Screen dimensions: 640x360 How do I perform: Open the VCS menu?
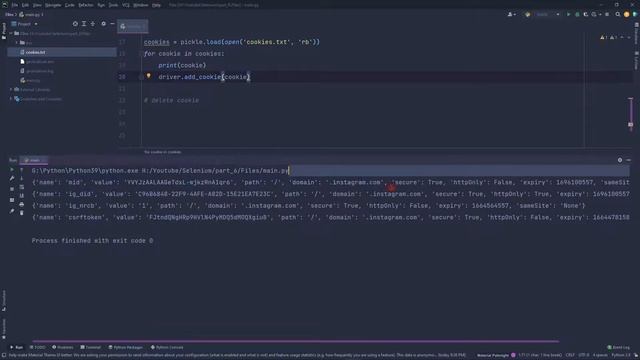(x=126, y=5)
